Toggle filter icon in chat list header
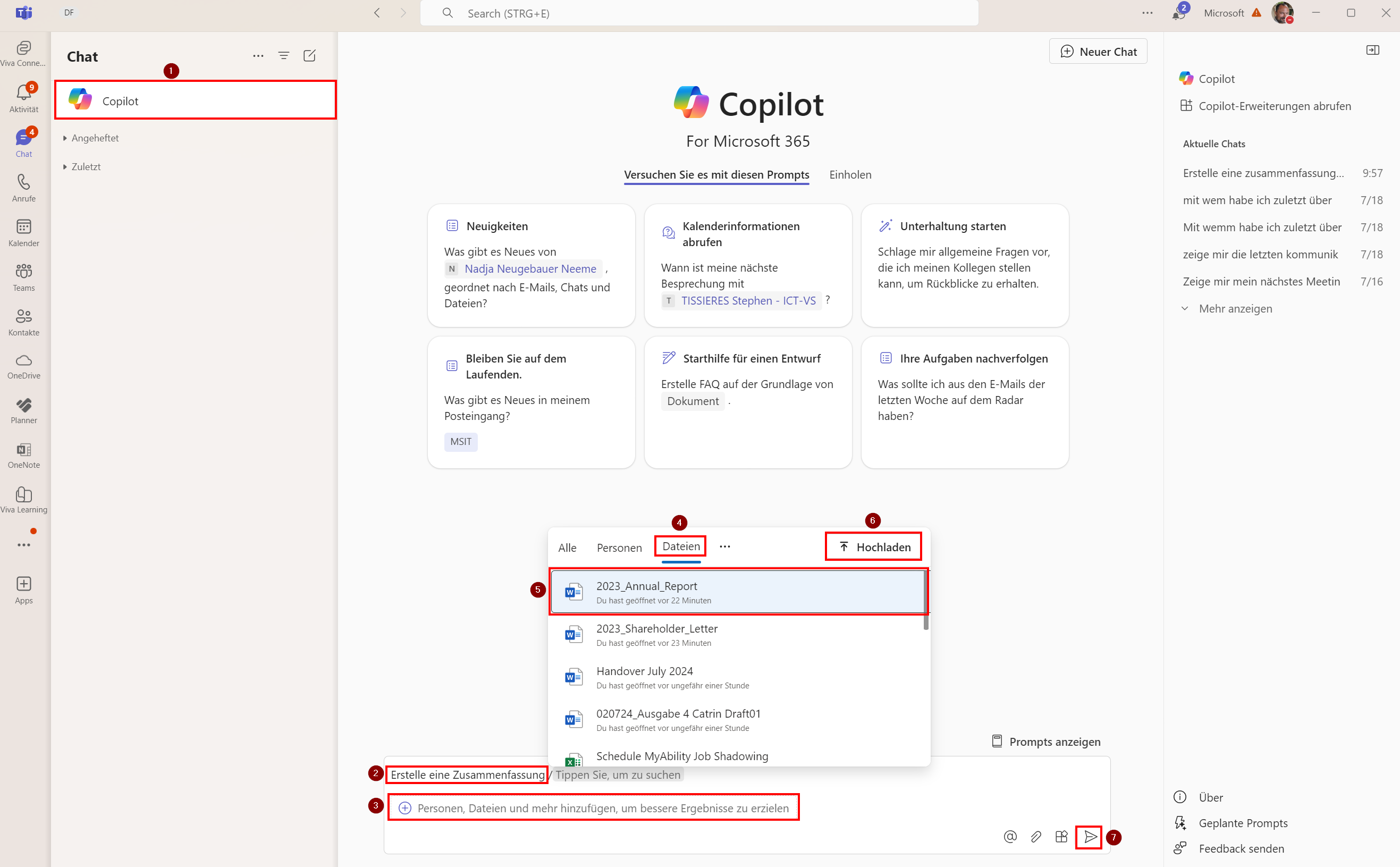1400x867 pixels. click(284, 55)
